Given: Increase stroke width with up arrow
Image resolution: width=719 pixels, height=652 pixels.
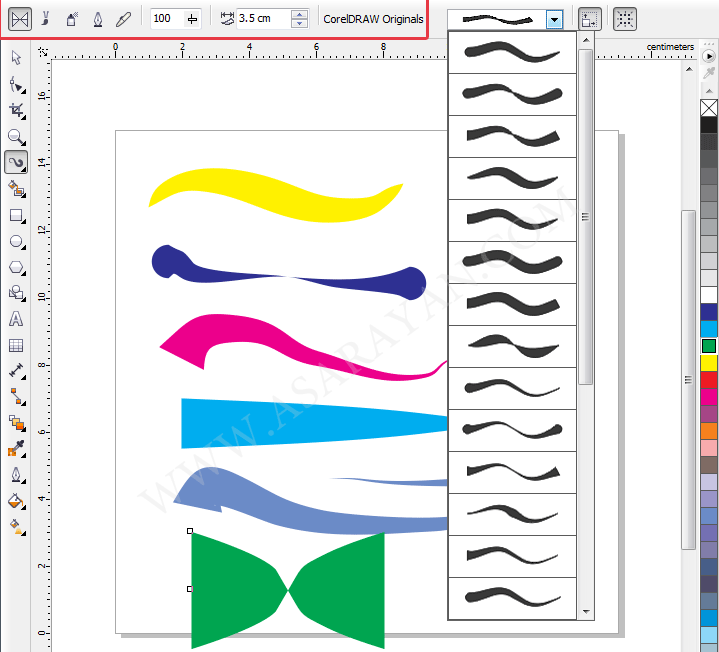Looking at the screenshot, I should 299,13.
